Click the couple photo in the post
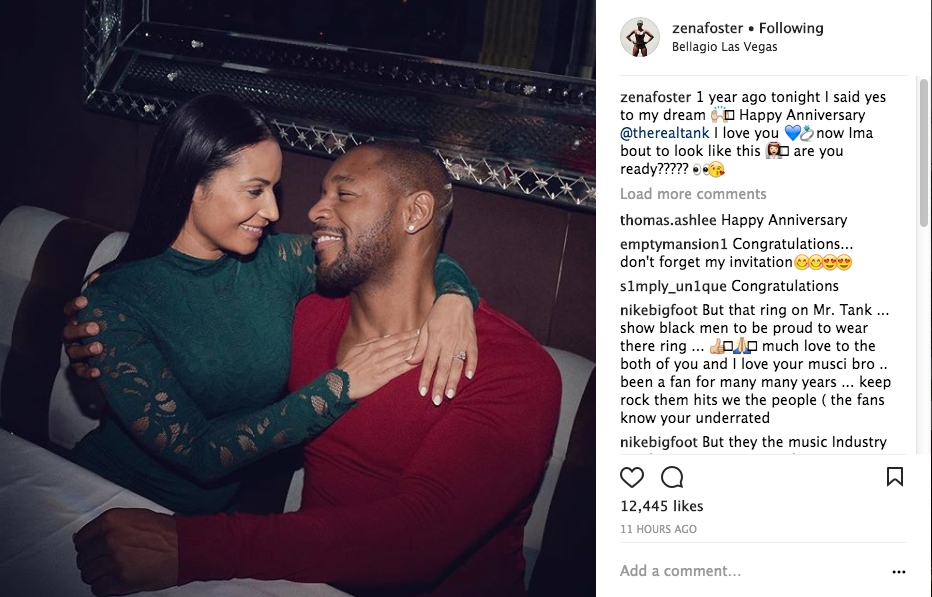The height and width of the screenshot is (597, 932). [298, 298]
